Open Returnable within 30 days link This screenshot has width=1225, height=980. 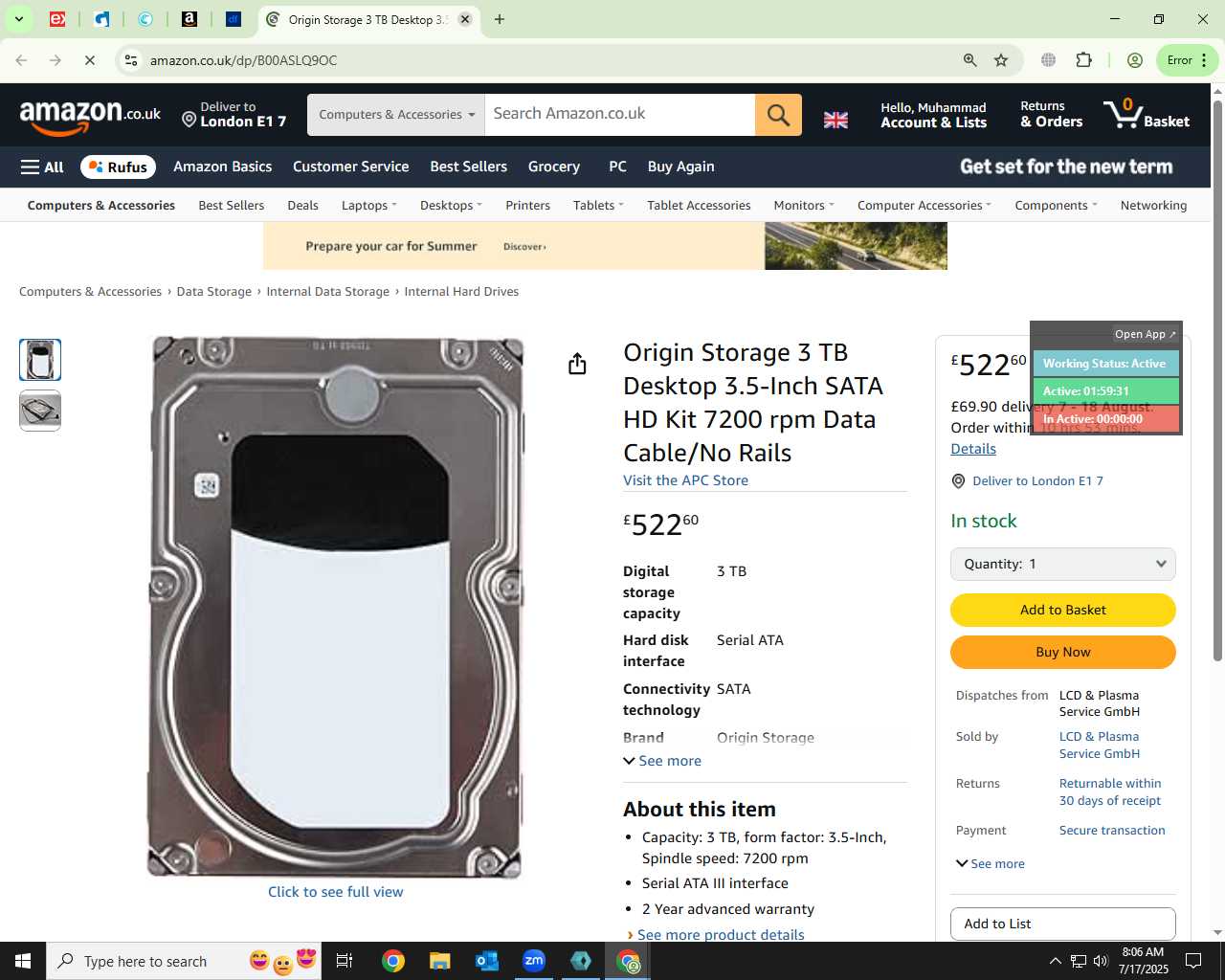click(1109, 791)
